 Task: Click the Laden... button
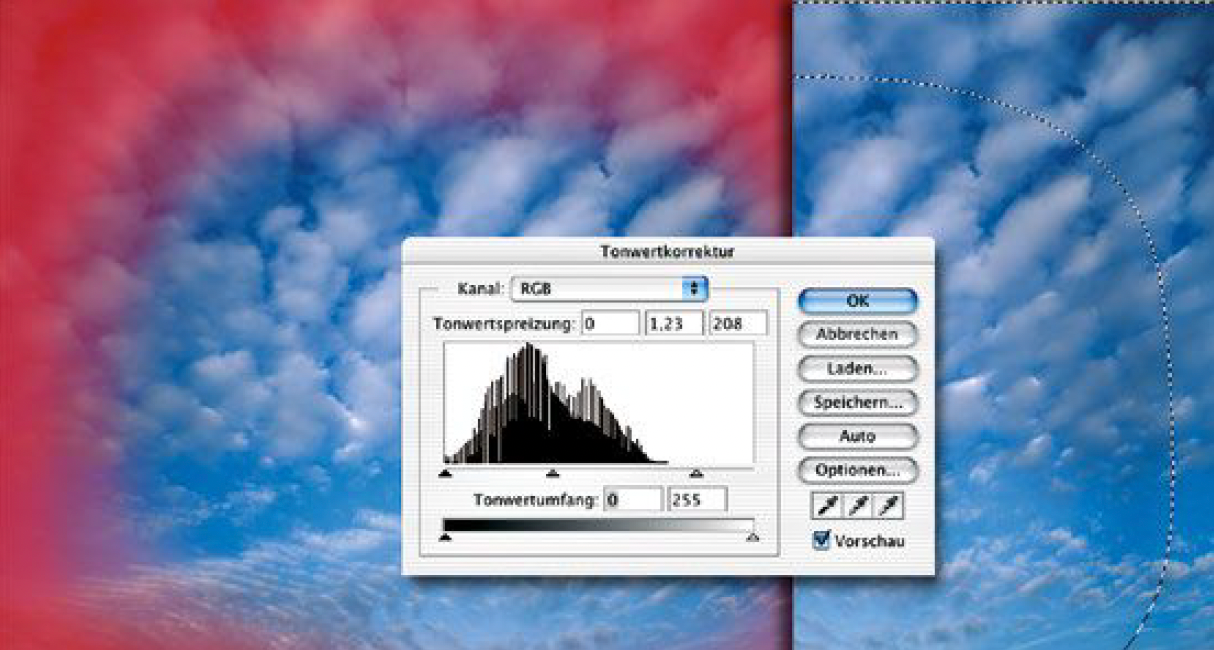click(857, 368)
